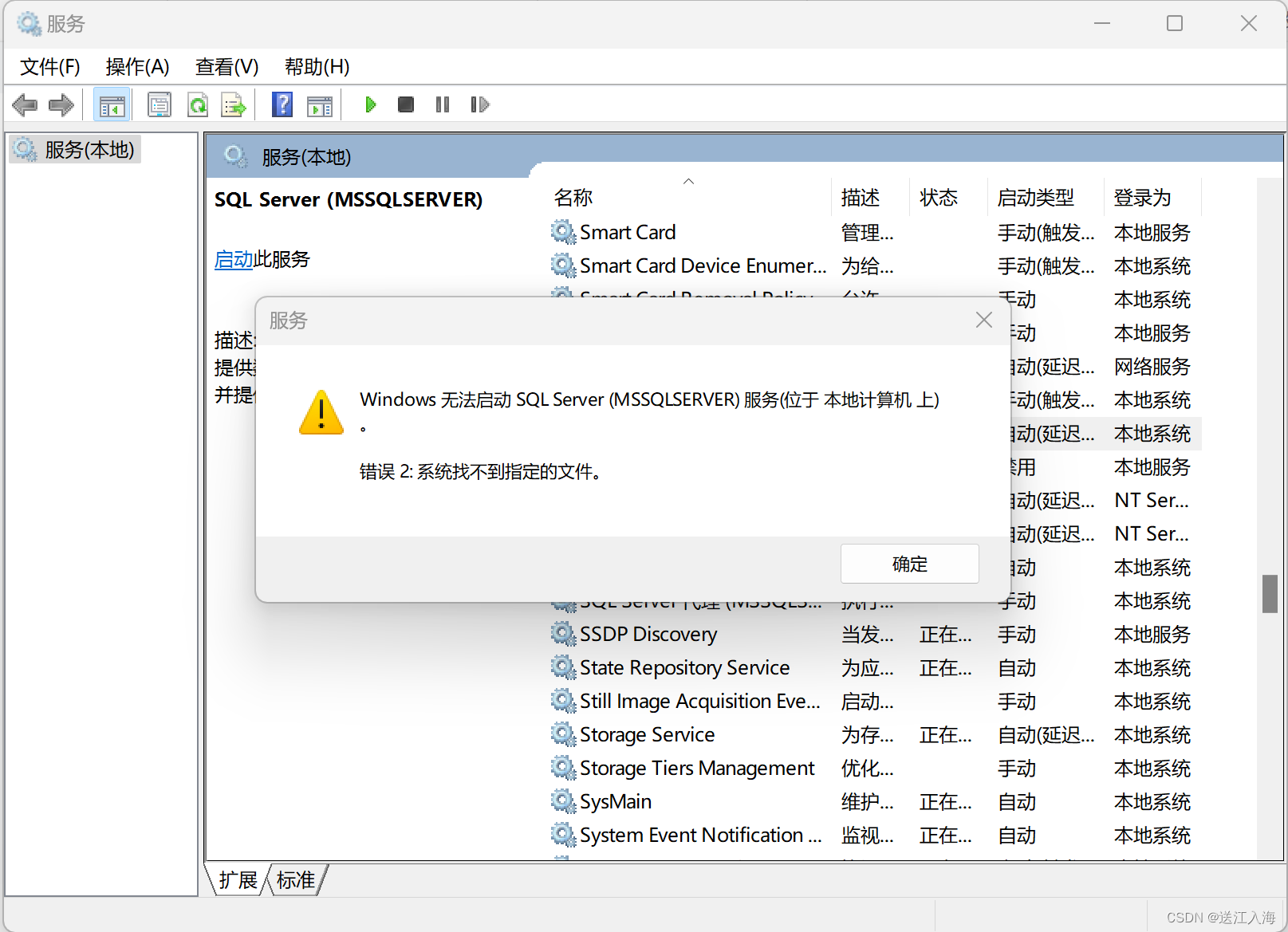This screenshot has height=932, width=1288.
Task: Select the SSDP Discovery service name
Action: pos(648,634)
